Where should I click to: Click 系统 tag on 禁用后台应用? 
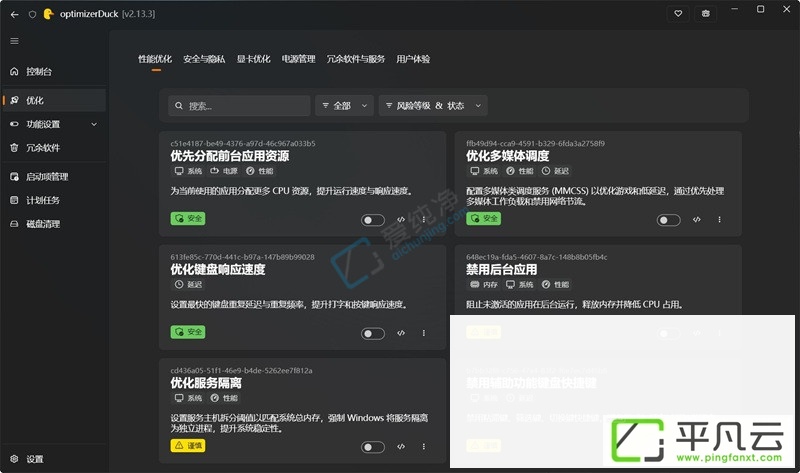[519, 284]
